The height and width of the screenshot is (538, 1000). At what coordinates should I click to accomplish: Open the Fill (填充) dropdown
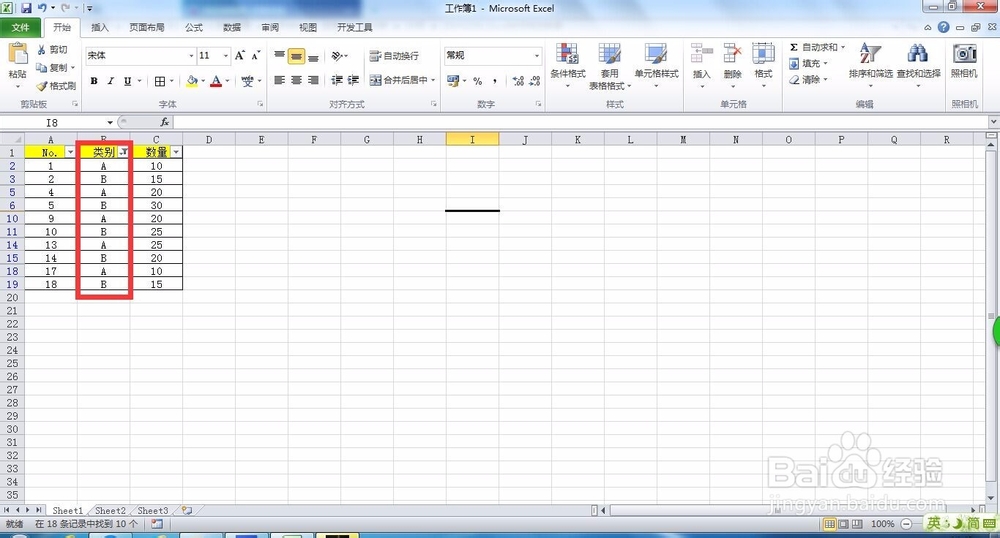[x=809, y=64]
